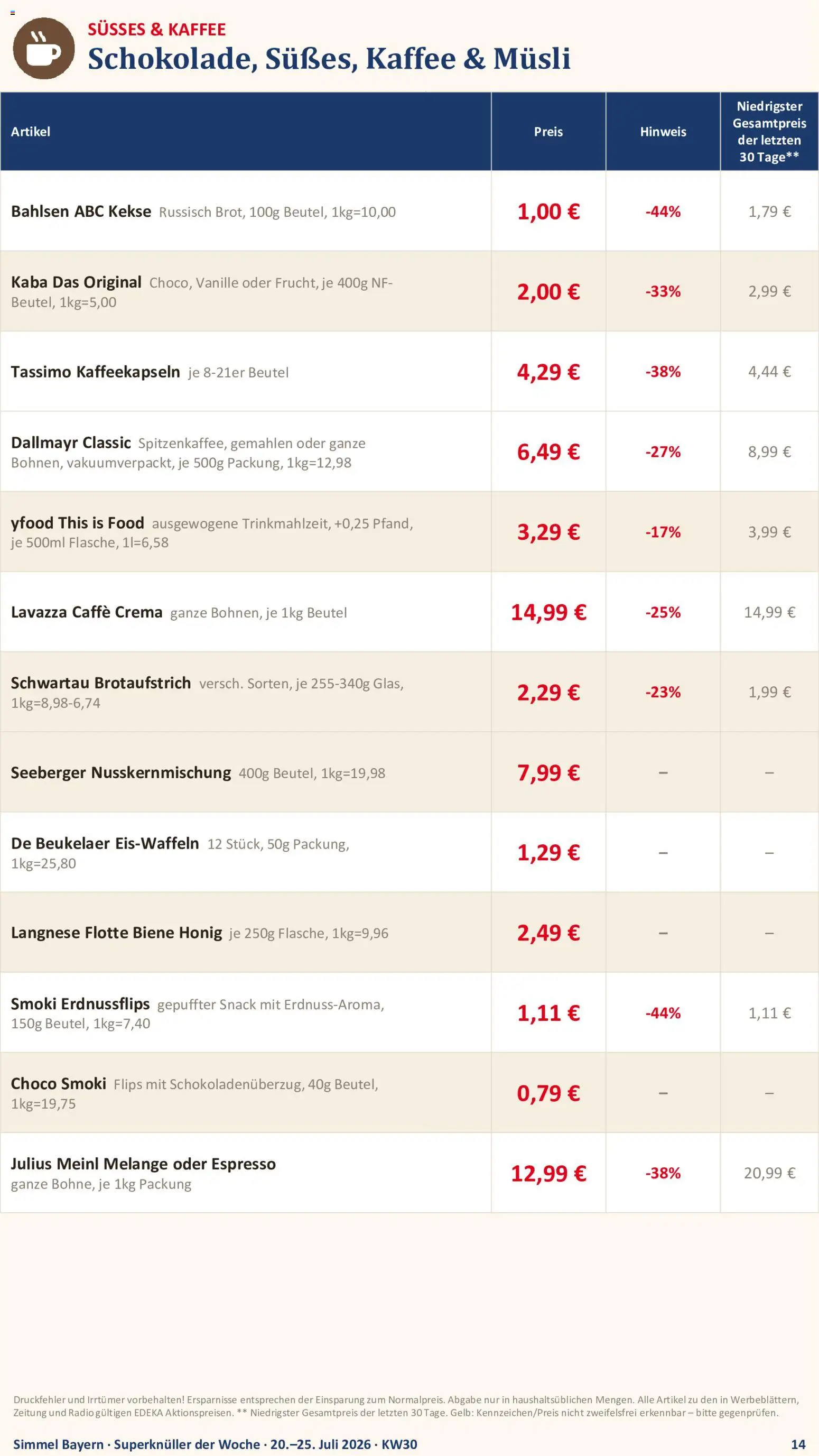
Task: Click the Dallmayr Classic -27% discount
Action: (663, 451)
